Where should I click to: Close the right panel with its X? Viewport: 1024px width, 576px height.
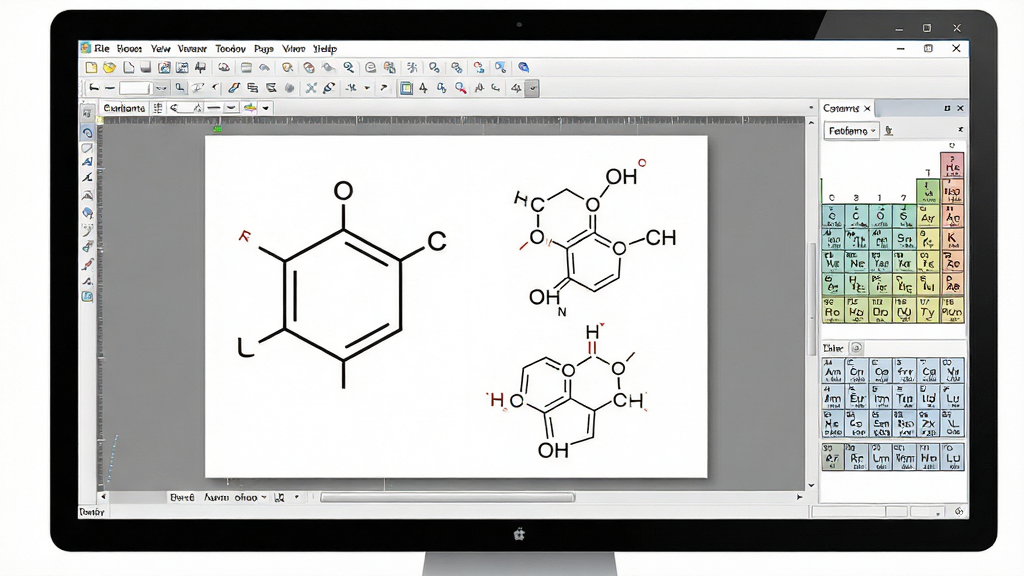pos(960,108)
